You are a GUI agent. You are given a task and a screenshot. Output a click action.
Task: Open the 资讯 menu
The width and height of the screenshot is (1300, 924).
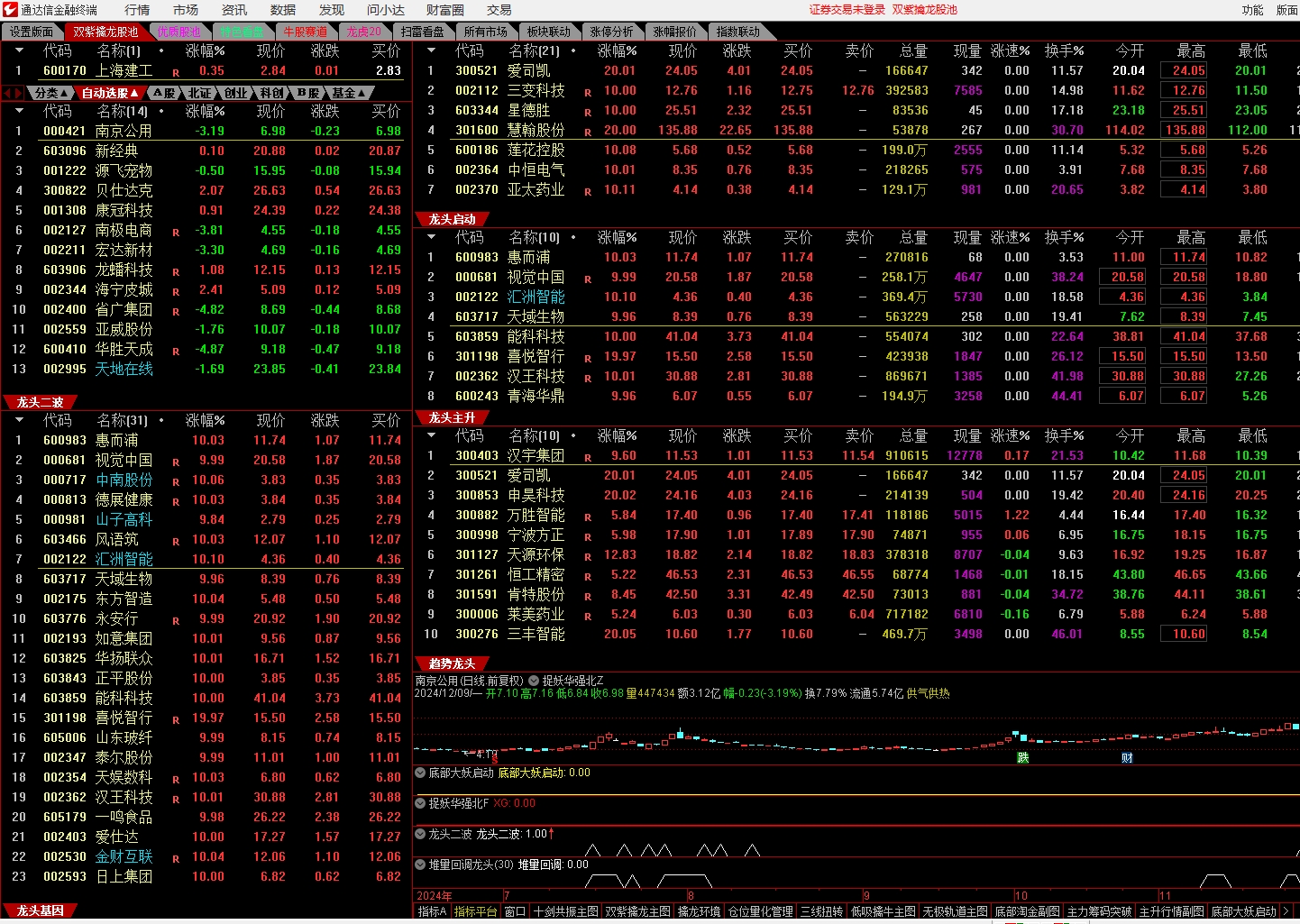point(234,10)
